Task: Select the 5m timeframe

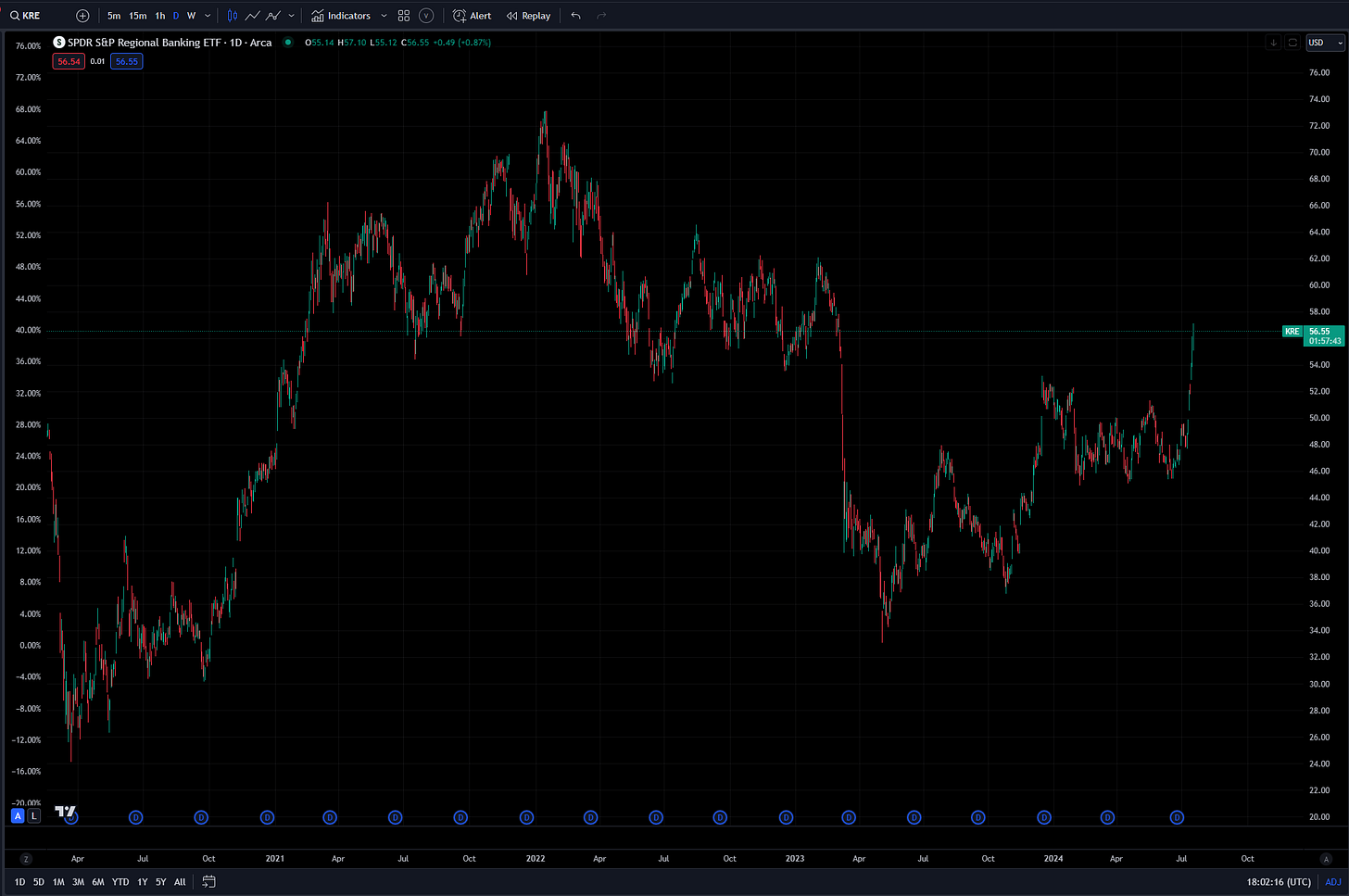Action: point(114,16)
